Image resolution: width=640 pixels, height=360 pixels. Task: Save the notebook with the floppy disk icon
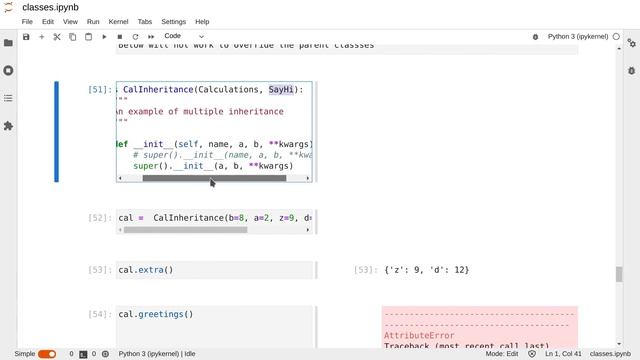click(x=26, y=37)
